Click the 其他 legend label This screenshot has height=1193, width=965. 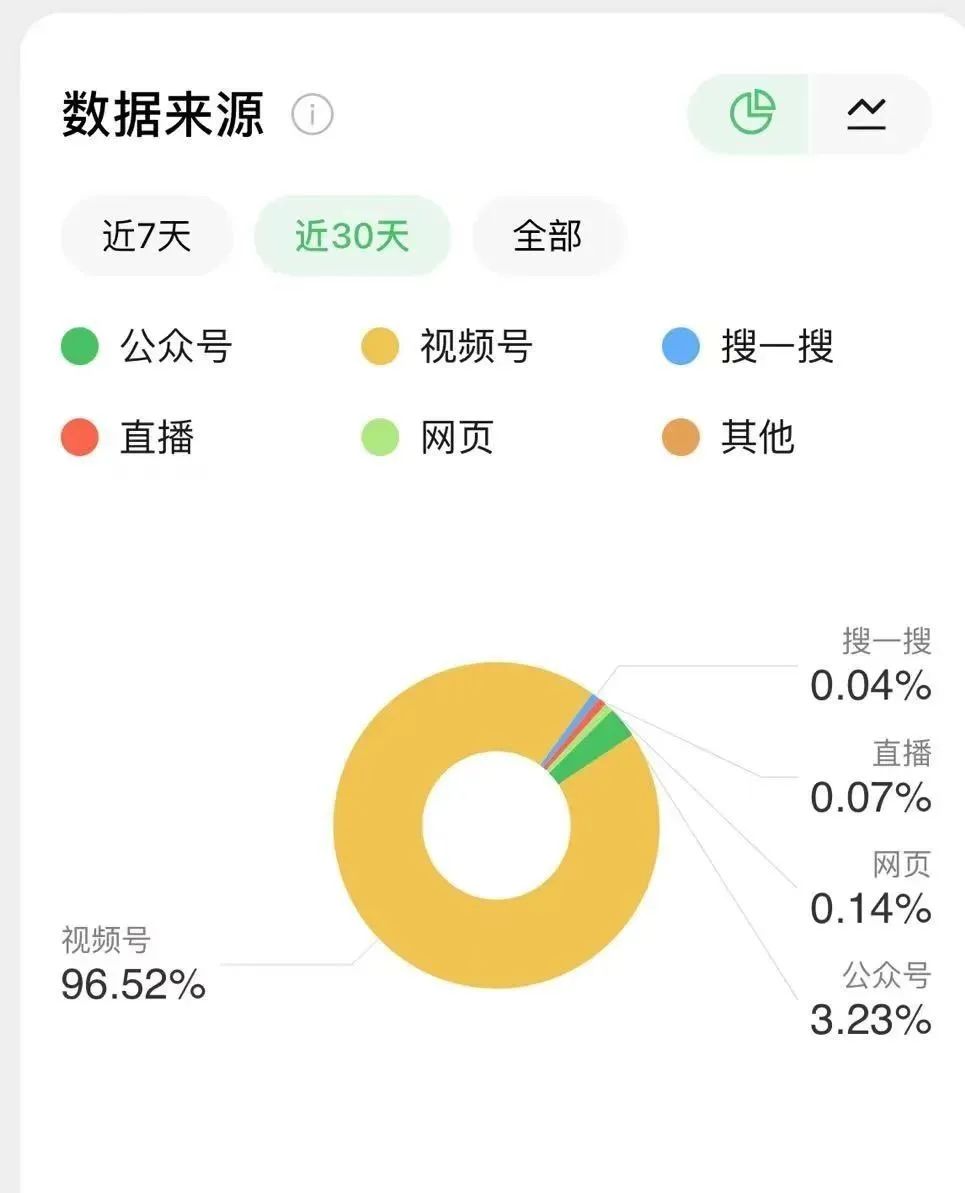(758, 437)
